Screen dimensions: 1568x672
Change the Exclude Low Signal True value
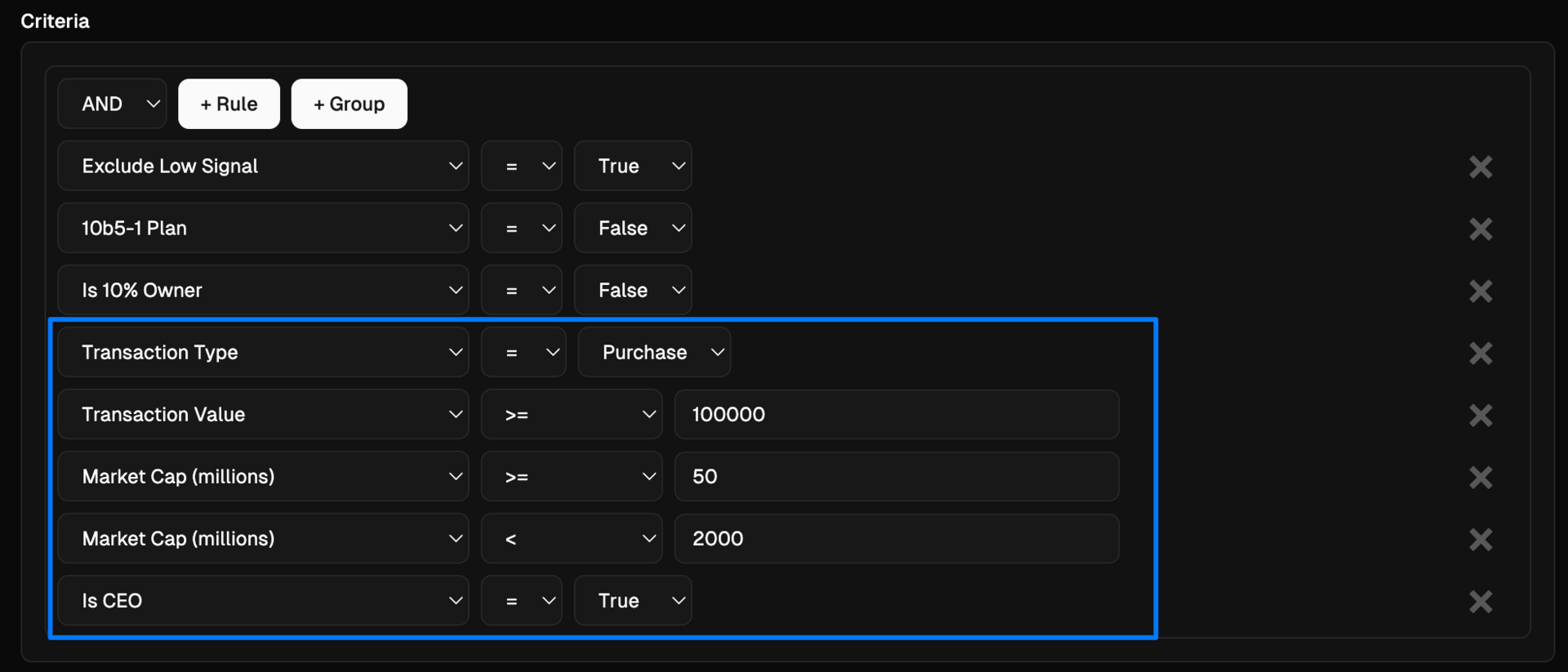click(633, 166)
